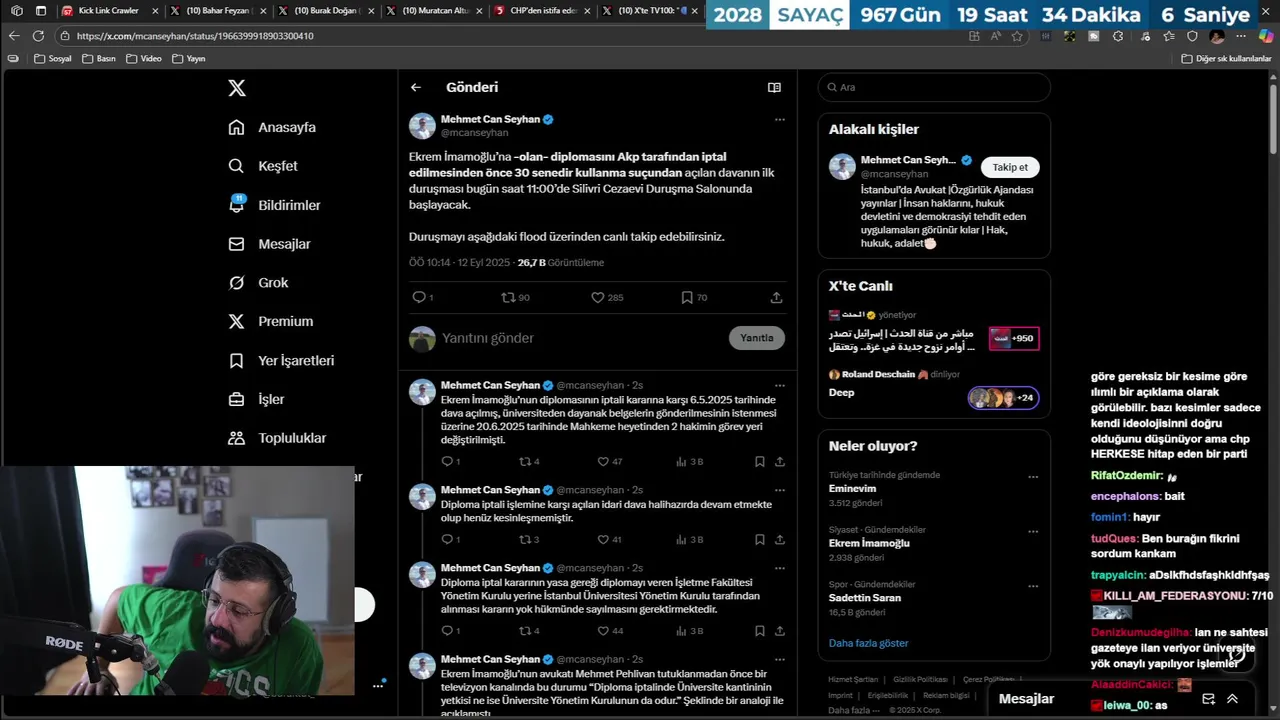The width and height of the screenshot is (1280, 720).
Task: Click Daha fazla göster link
Action: [x=868, y=643]
